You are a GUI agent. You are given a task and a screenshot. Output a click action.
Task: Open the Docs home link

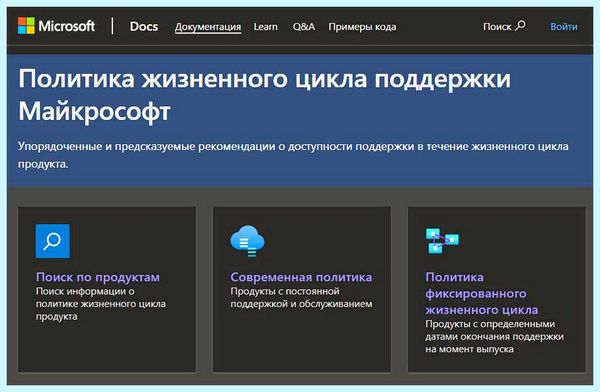tap(144, 26)
